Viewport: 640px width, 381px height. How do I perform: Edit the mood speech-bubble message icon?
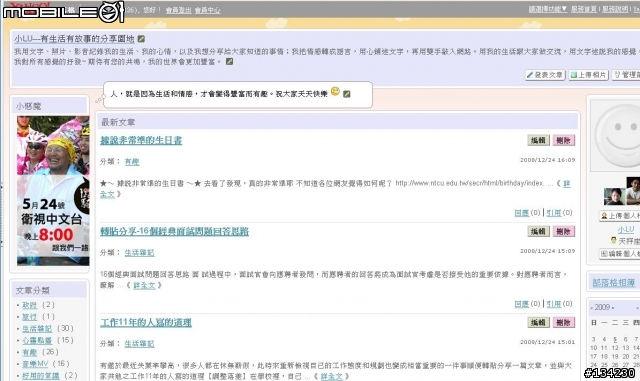click(x=347, y=94)
